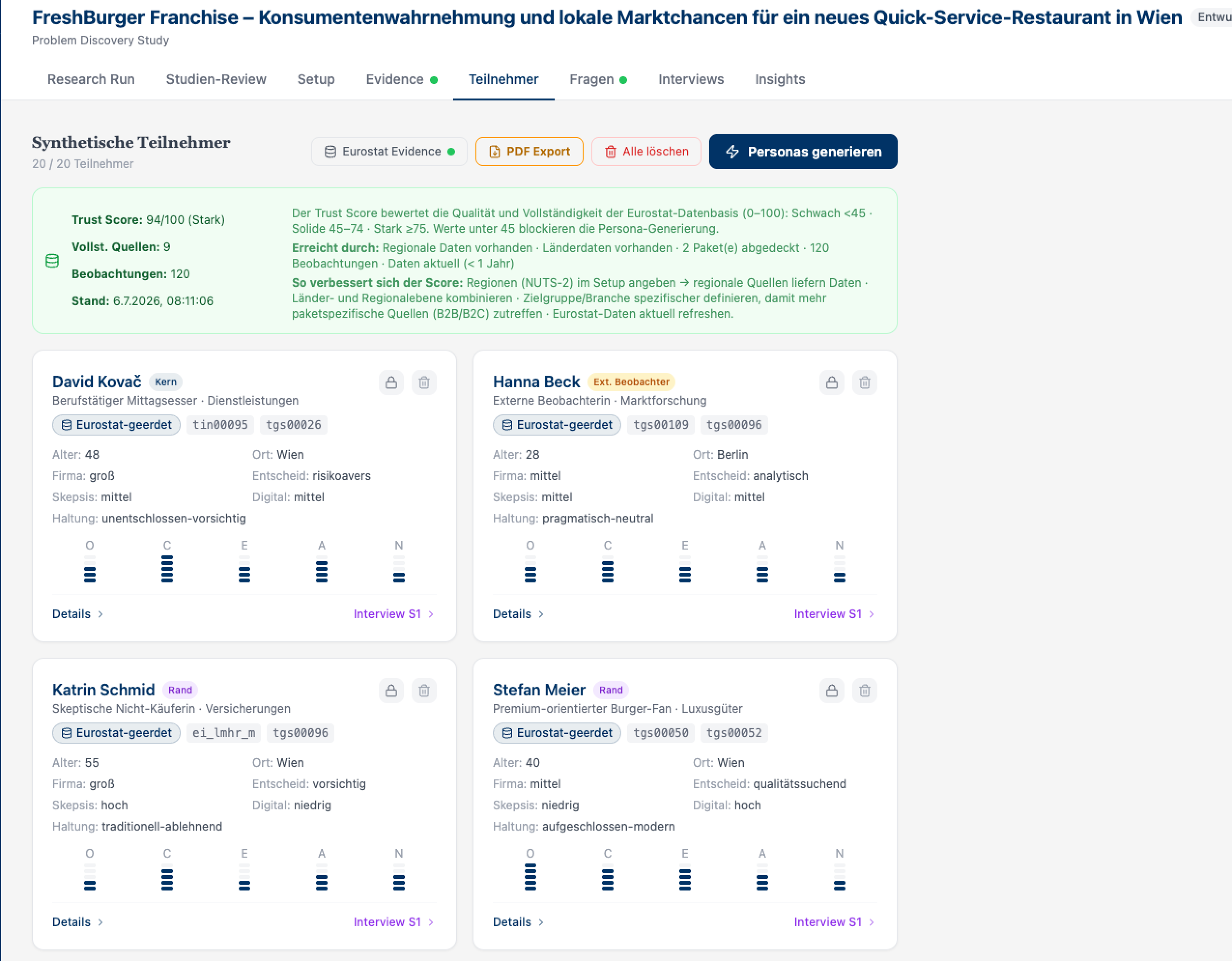Open Interview S1 for Katrin Schmid
The image size is (1232, 961).
(x=394, y=922)
